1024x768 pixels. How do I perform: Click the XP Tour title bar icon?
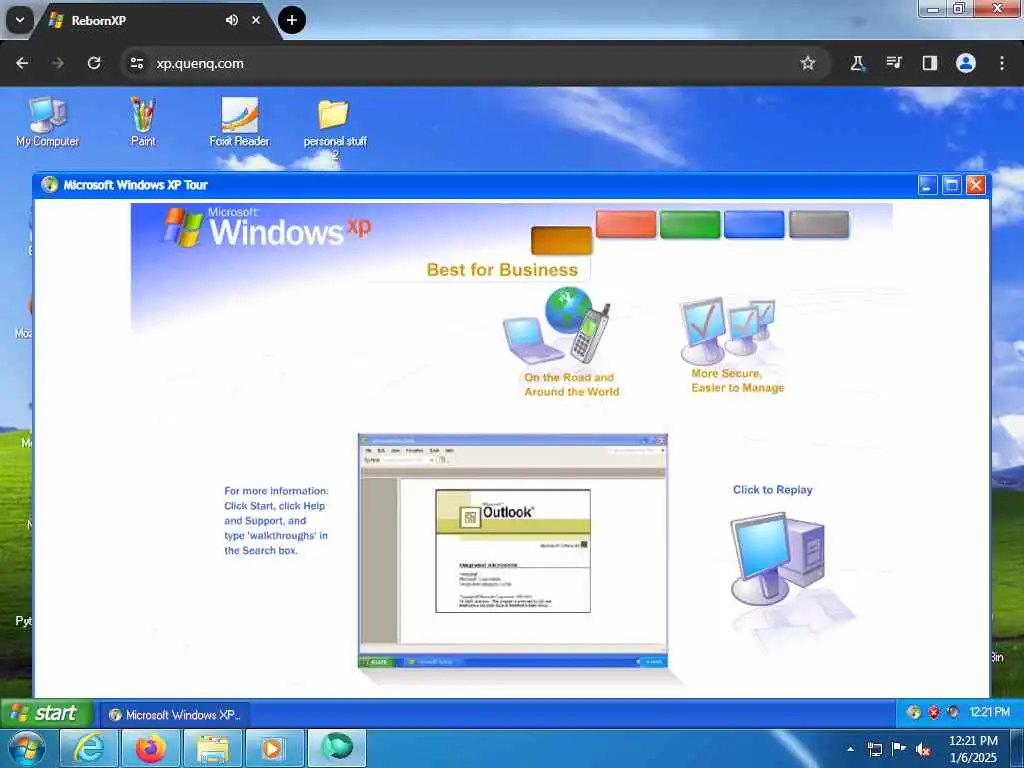(49, 185)
